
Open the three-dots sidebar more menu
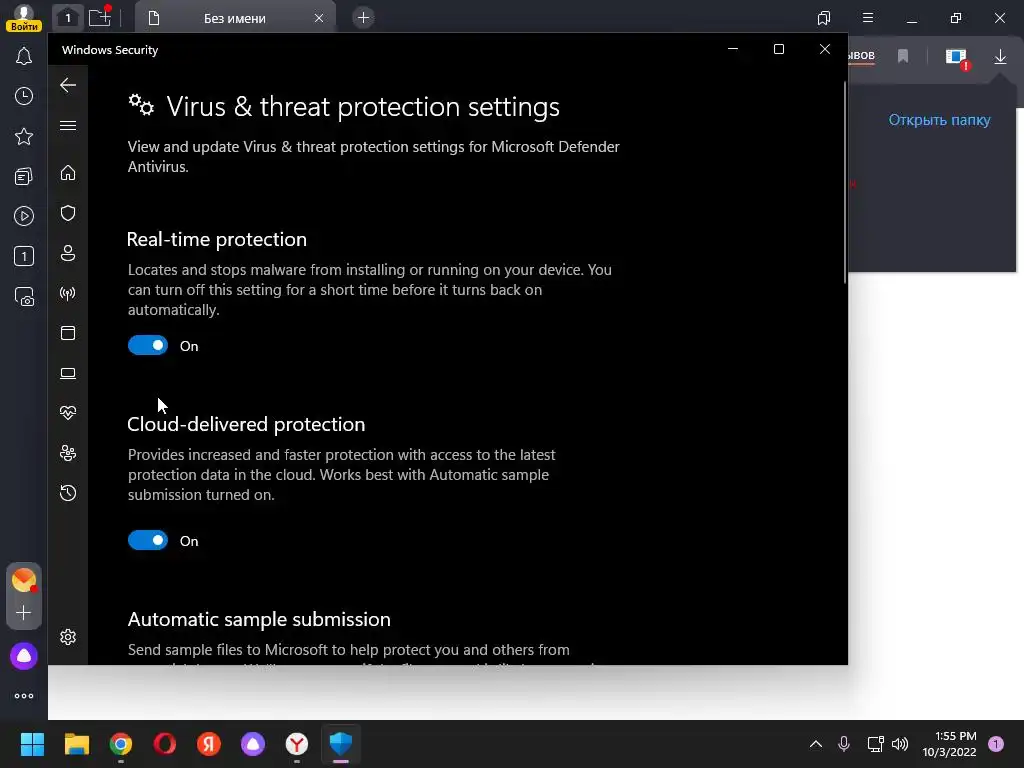24,696
